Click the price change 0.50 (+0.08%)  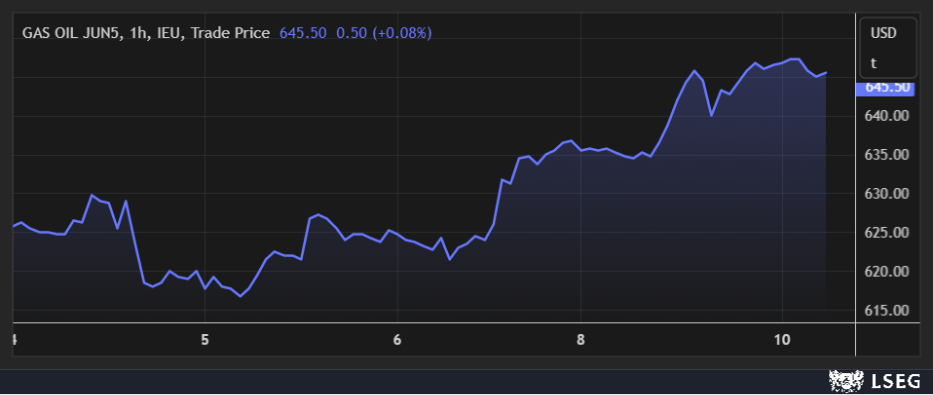(384, 33)
